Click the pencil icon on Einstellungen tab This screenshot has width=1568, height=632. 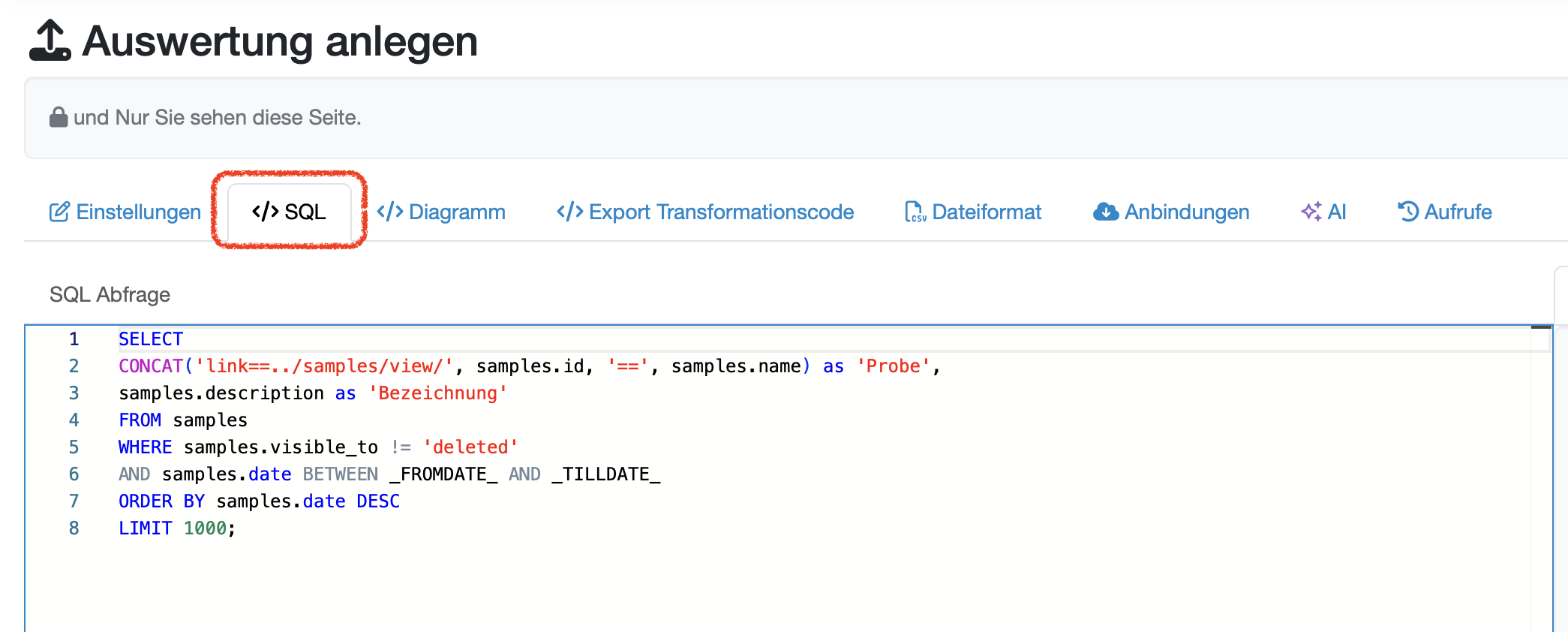pyautogui.click(x=59, y=212)
